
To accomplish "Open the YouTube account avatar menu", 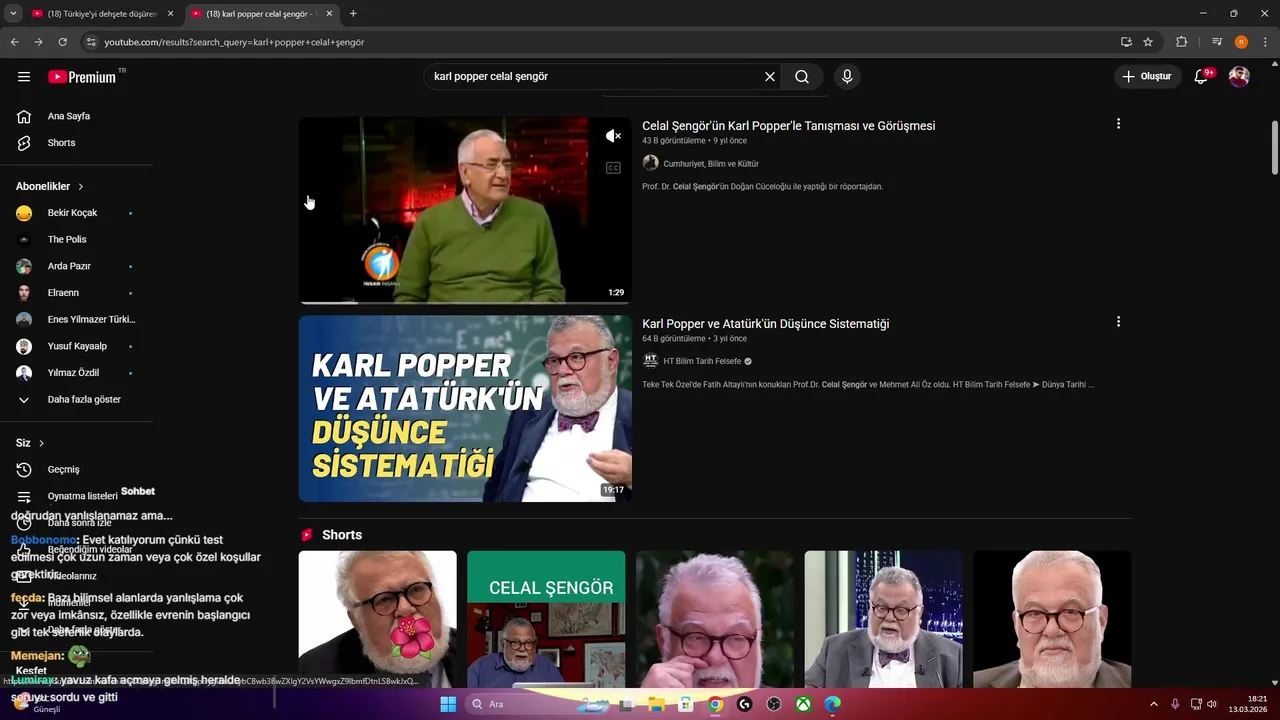I will tap(1239, 77).
